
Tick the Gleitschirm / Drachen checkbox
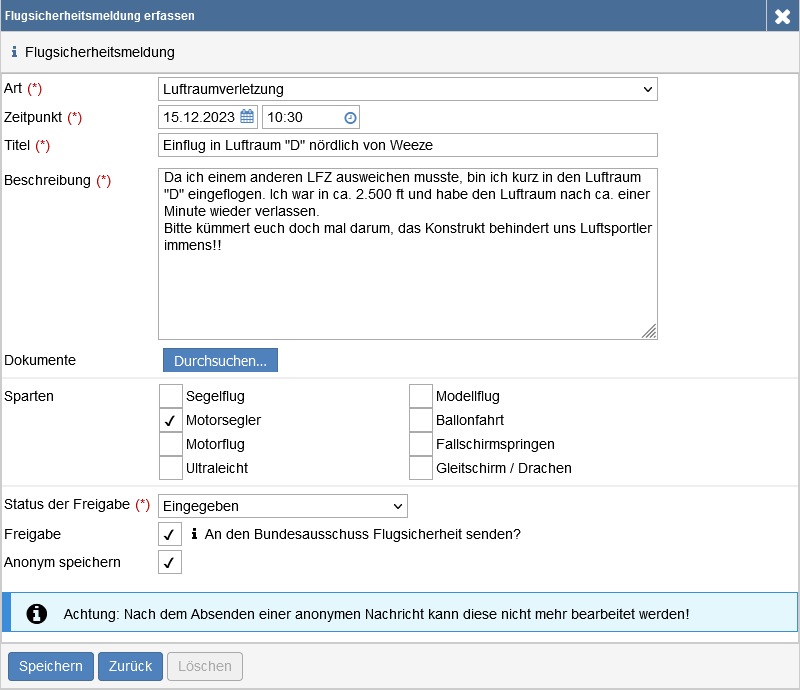click(421, 468)
